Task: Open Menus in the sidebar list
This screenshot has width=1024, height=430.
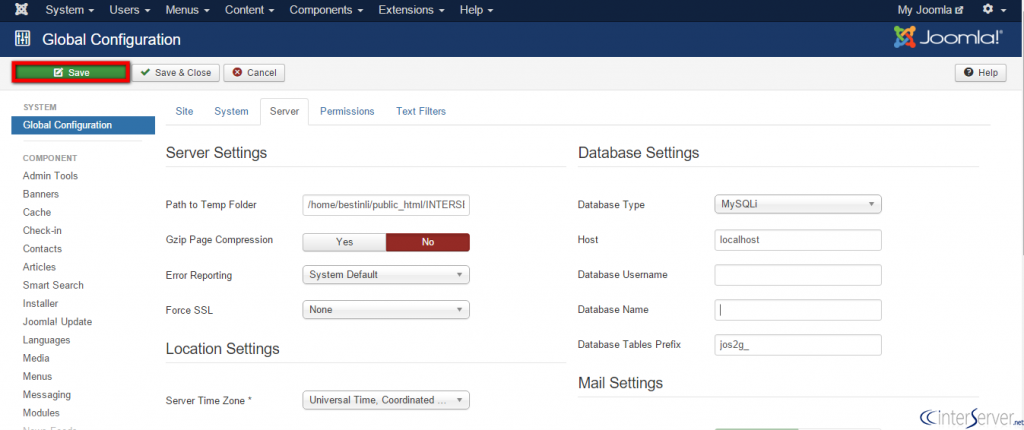Action: (37, 376)
